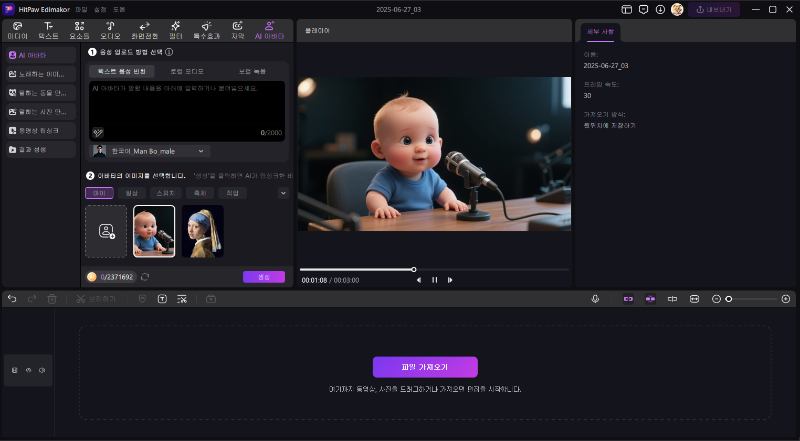The height and width of the screenshot is (441, 800).
Task: Toggle the track lock icon
Action: [14, 370]
